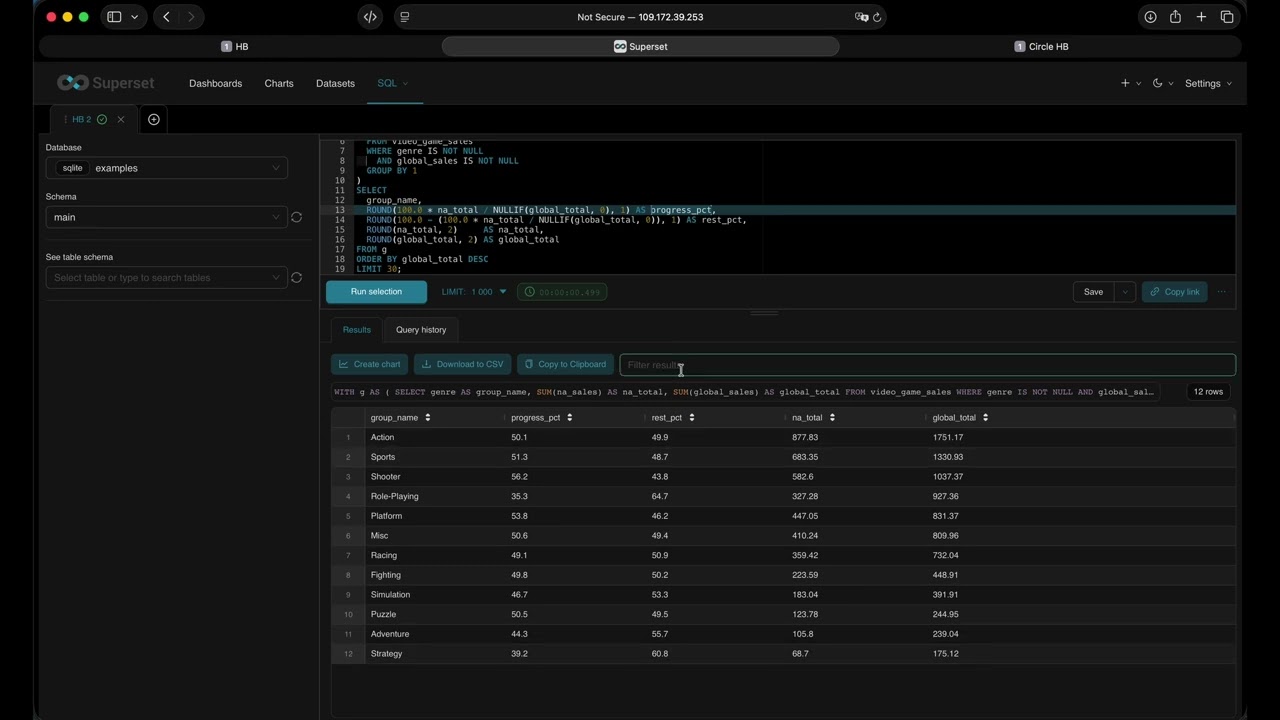Open the plus menu in top navigation
Screen dimensions: 1280x720
tap(1130, 83)
